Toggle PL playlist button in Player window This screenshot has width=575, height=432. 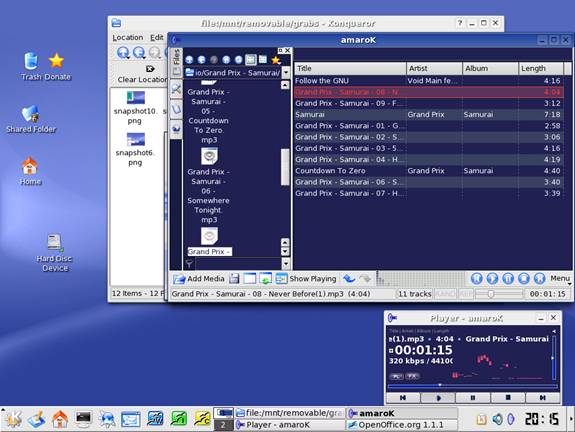point(396,376)
